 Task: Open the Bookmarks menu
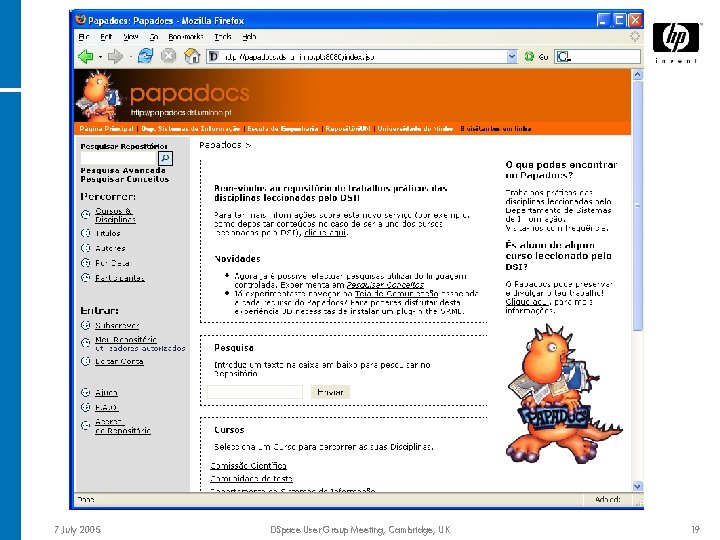coord(186,36)
